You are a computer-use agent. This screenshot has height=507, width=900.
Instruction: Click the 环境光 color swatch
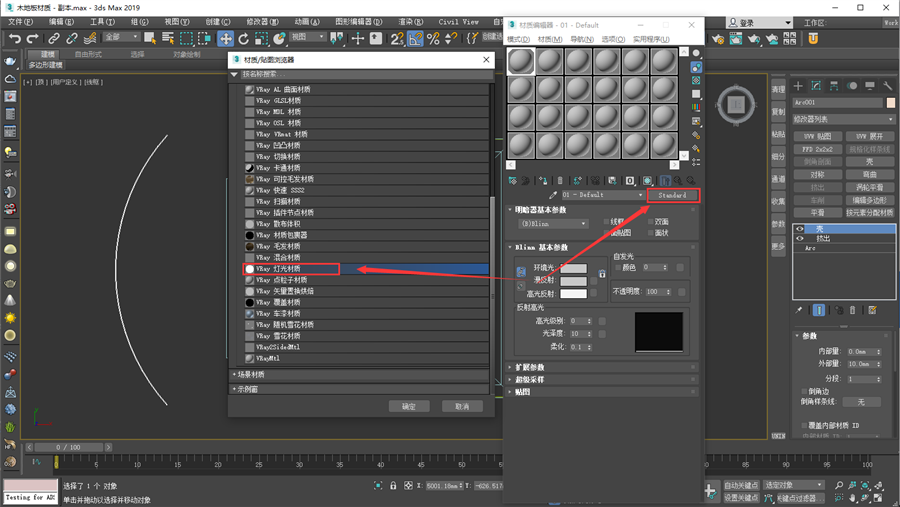point(573,268)
